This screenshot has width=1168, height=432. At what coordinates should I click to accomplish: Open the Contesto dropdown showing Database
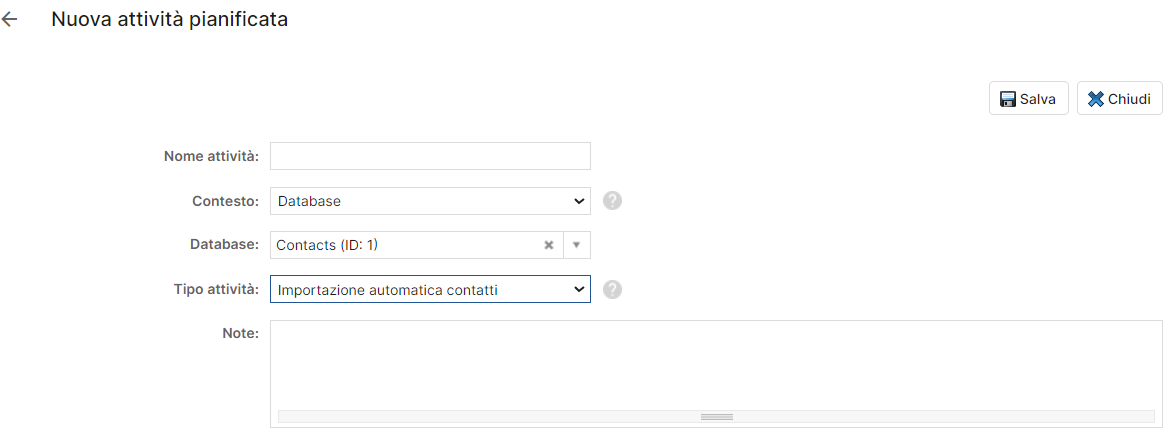click(x=431, y=201)
